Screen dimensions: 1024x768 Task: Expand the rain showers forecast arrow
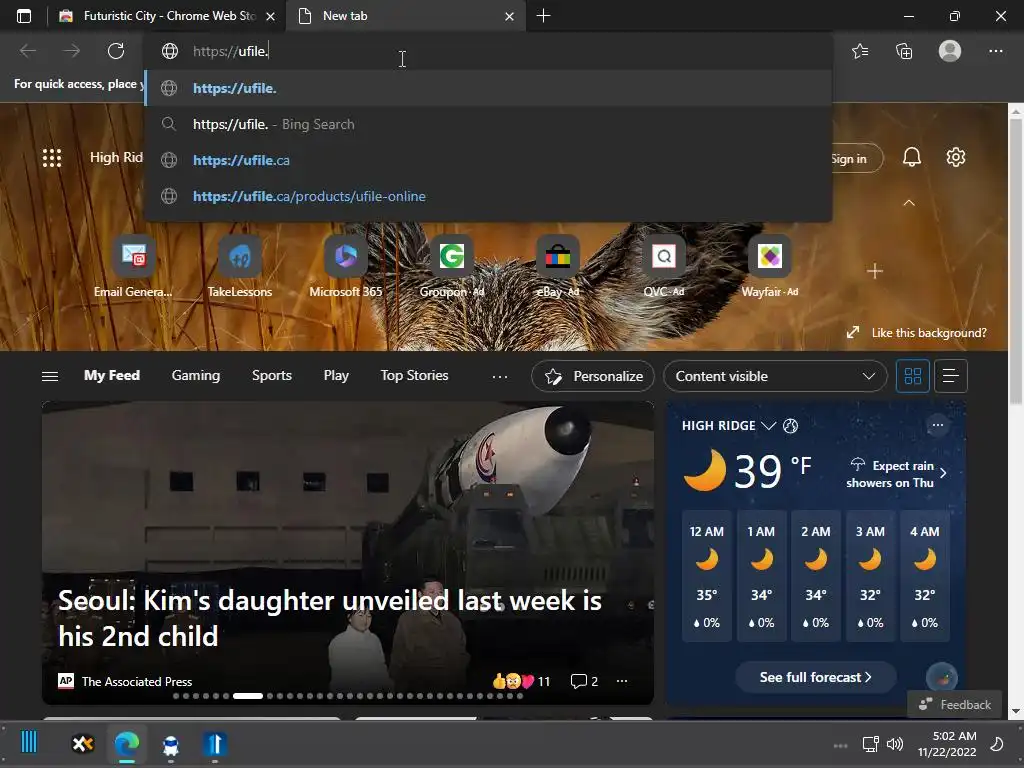[943, 473]
